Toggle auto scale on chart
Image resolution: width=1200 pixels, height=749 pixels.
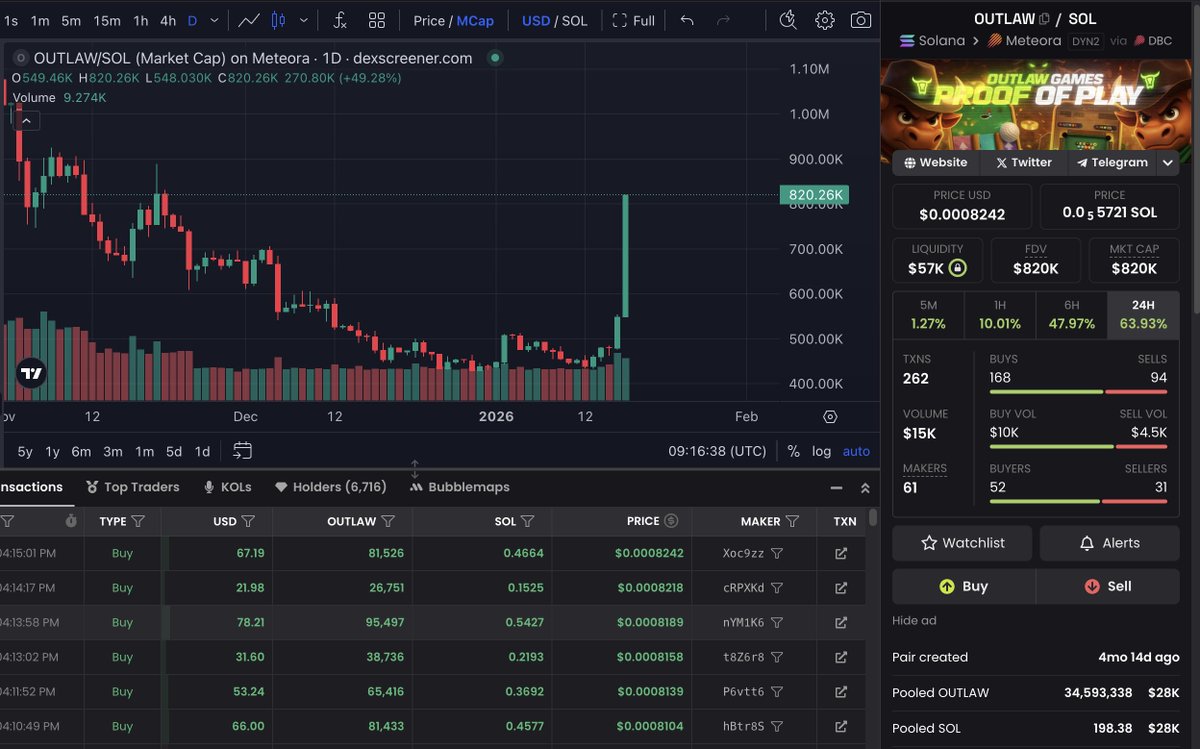(856, 451)
